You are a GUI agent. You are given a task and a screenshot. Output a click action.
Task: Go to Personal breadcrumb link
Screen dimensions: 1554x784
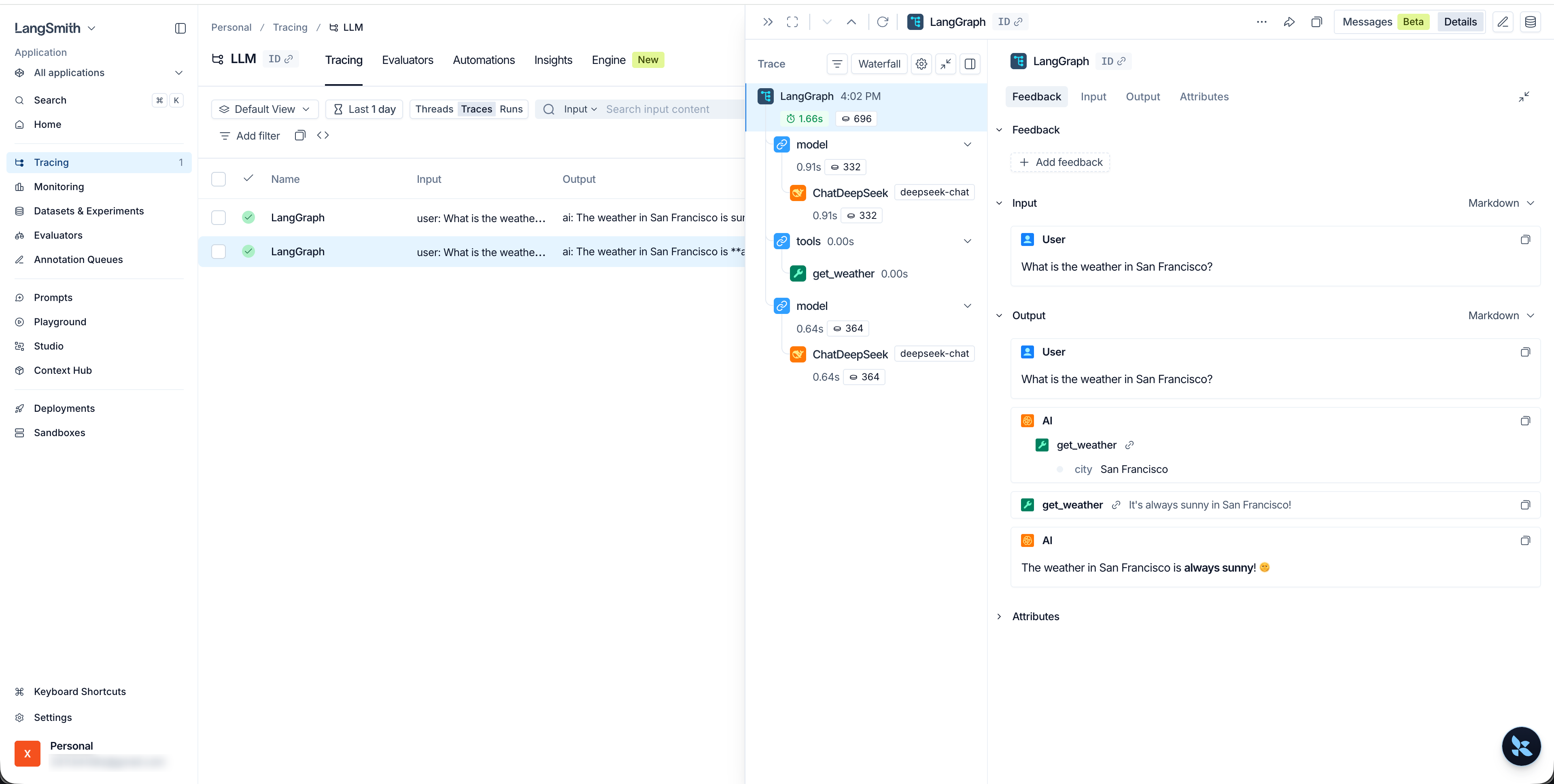point(231,27)
